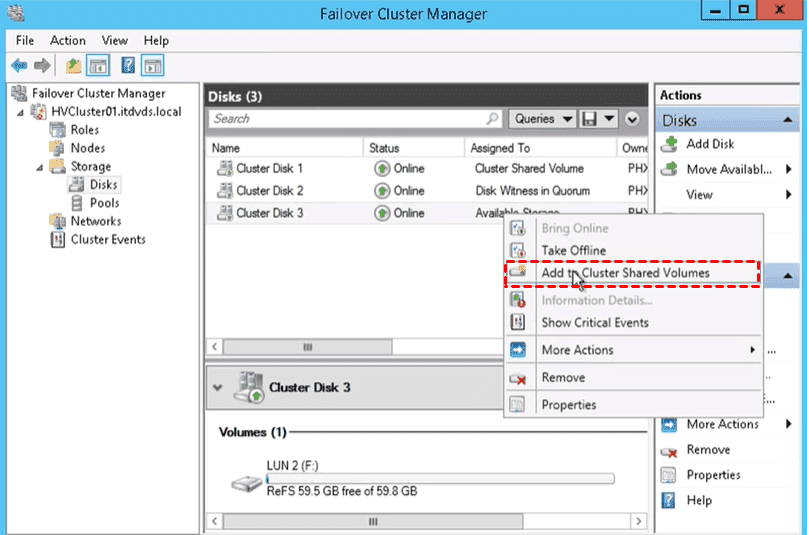Image resolution: width=807 pixels, height=535 pixels.
Task: Open the View menu in menu bar
Action: 114,41
